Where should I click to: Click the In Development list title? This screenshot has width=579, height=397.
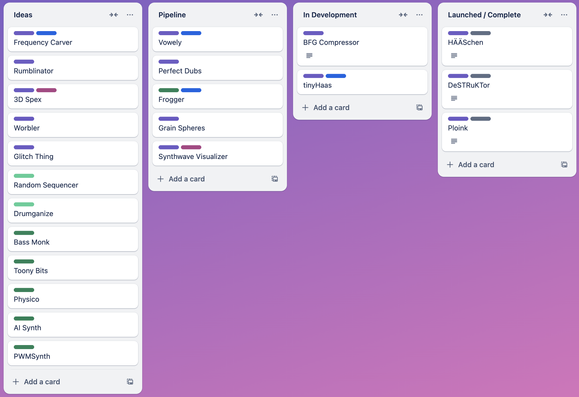tap(330, 15)
